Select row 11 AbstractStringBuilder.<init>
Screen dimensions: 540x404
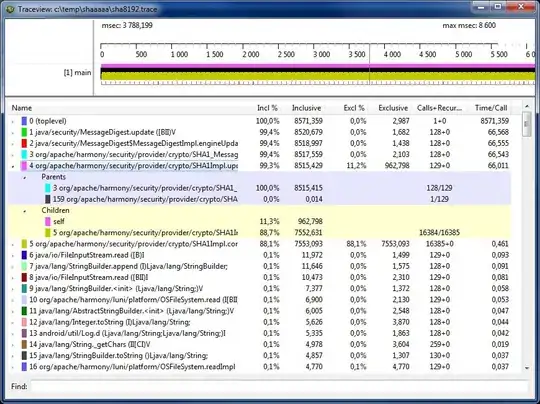(260, 311)
